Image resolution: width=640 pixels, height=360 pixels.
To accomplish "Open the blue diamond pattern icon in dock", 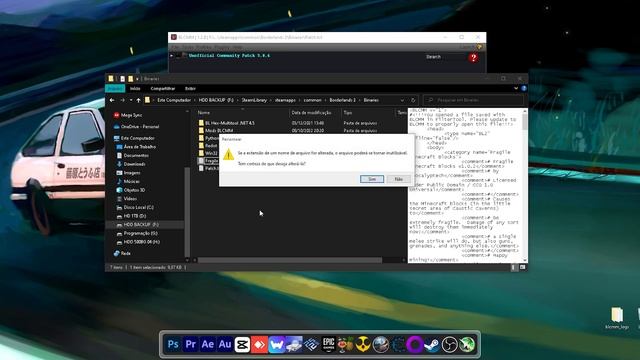I will point(311,344).
